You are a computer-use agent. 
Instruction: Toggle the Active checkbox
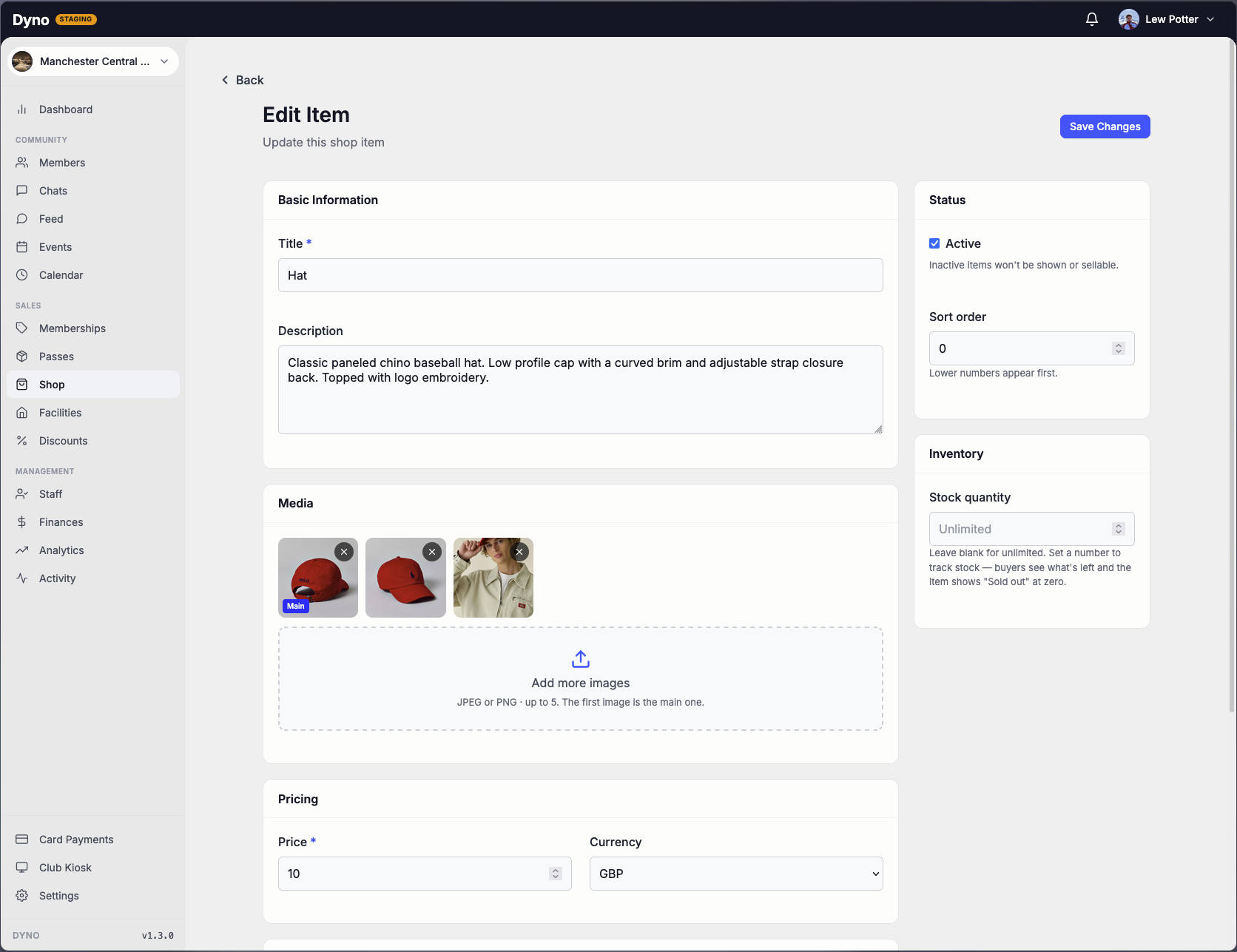[x=934, y=243]
